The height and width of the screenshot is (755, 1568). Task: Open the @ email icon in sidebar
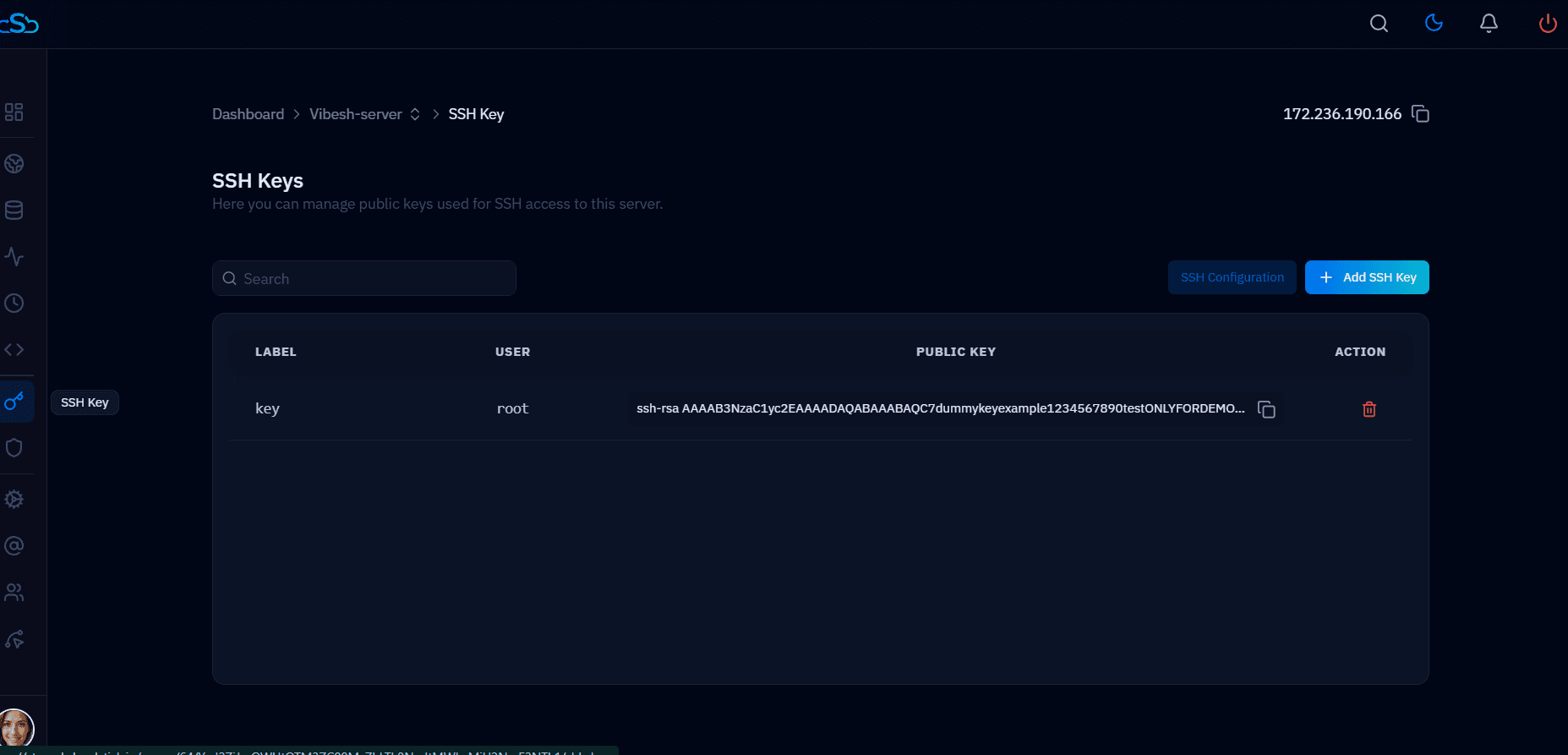(14, 546)
